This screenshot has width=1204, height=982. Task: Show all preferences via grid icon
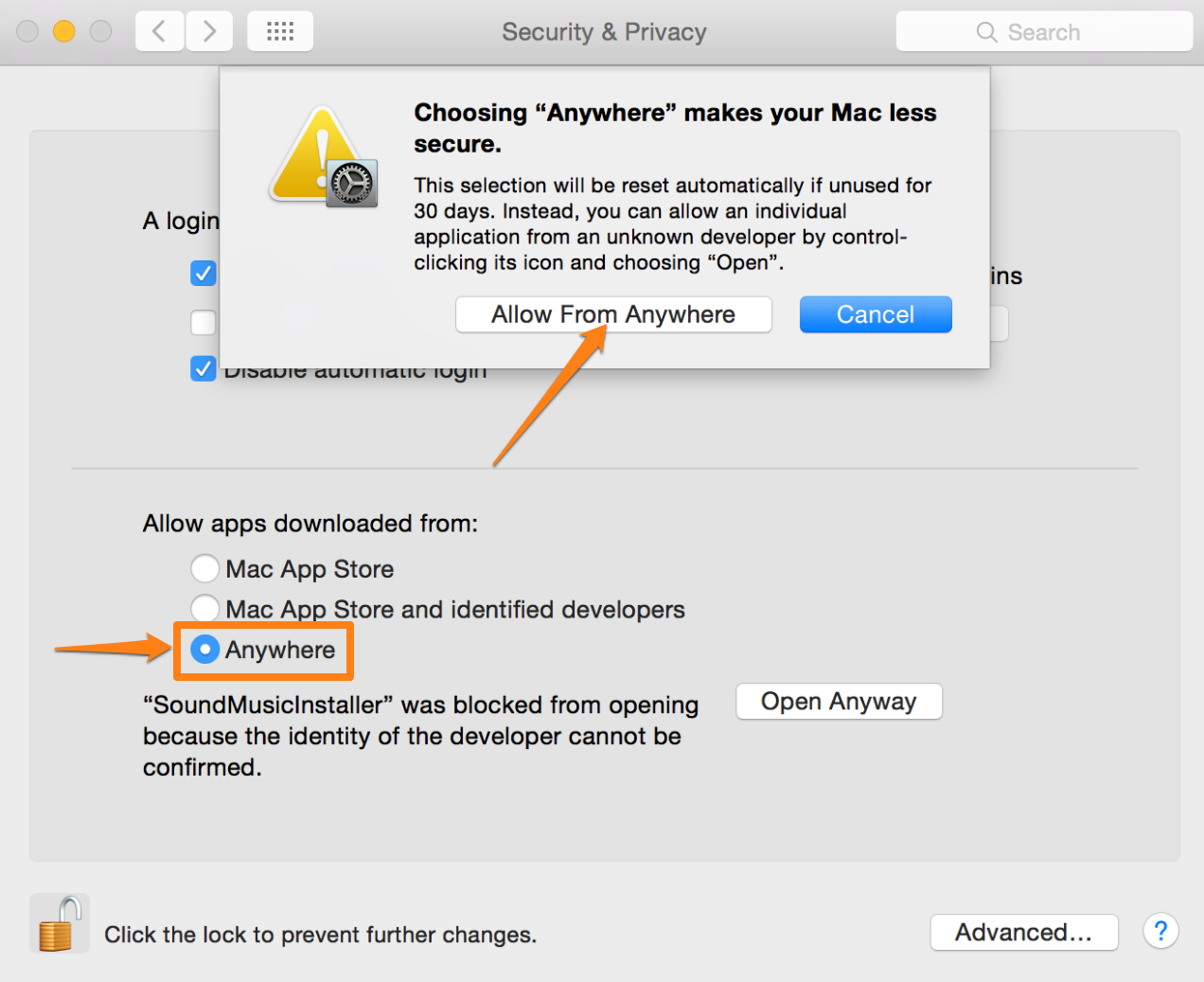280,32
